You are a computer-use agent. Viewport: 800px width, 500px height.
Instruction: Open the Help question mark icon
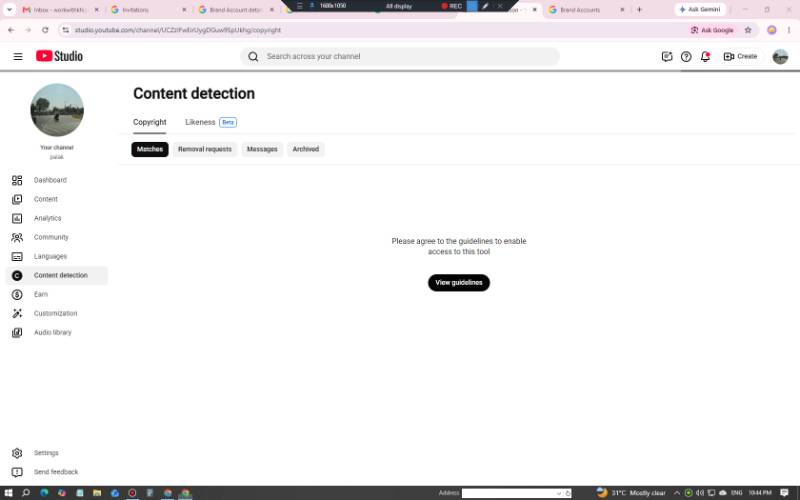tap(686, 57)
